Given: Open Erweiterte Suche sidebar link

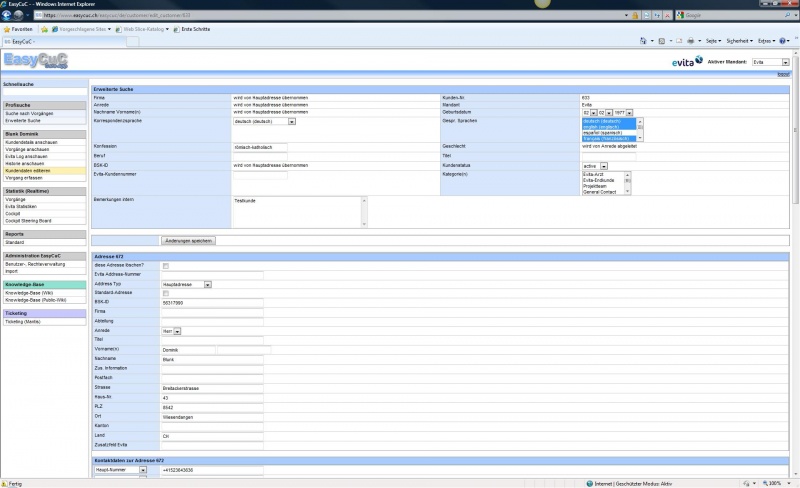Looking at the screenshot, I should click(22, 120).
